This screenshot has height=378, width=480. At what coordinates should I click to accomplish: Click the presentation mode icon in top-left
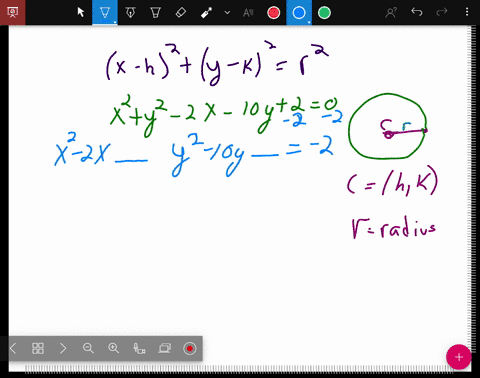[12, 12]
